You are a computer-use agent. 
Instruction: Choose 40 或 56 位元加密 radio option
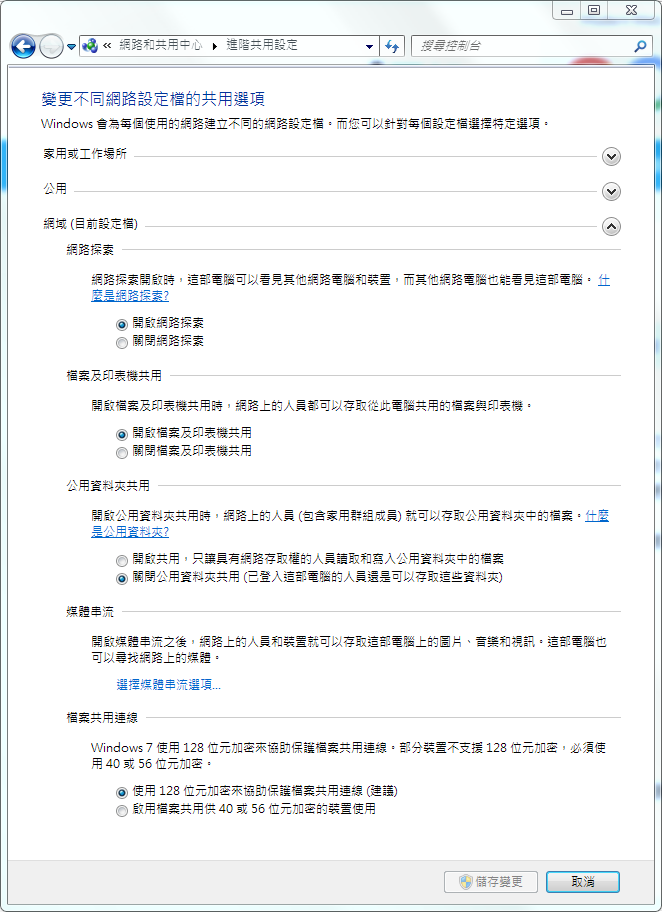click(122, 811)
